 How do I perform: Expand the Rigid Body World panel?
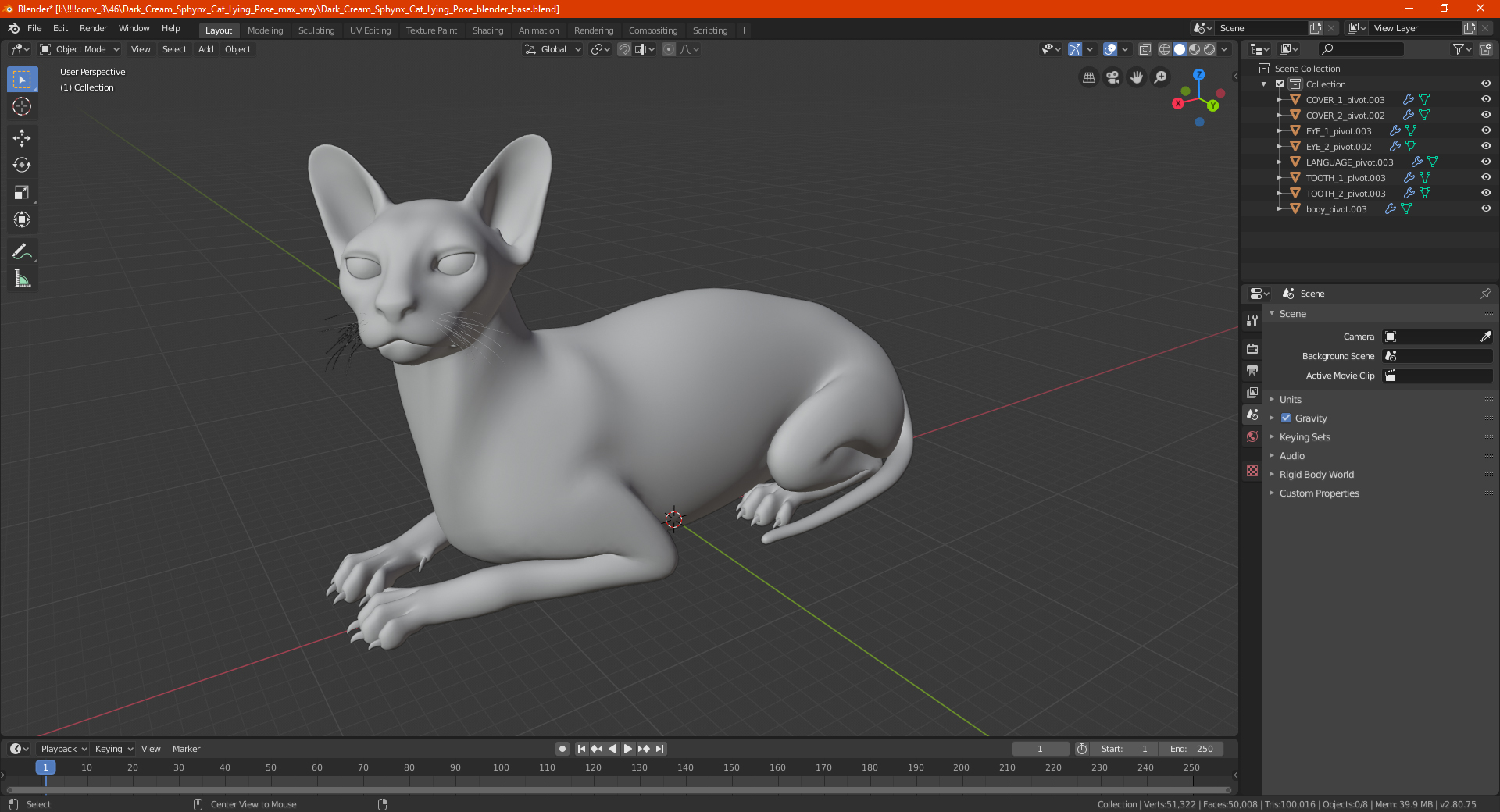1316,474
